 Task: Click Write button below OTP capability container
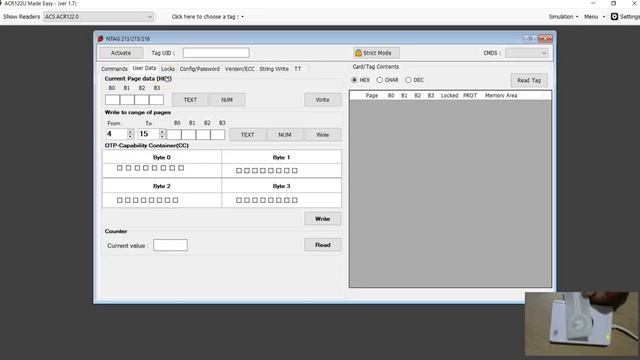[x=322, y=219]
